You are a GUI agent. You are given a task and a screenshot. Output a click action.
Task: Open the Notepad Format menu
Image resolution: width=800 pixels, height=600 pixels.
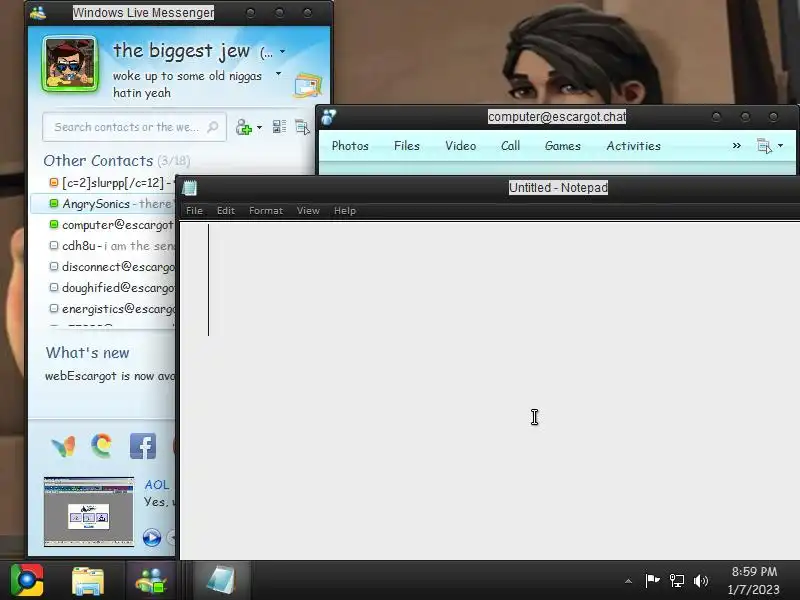266,211
